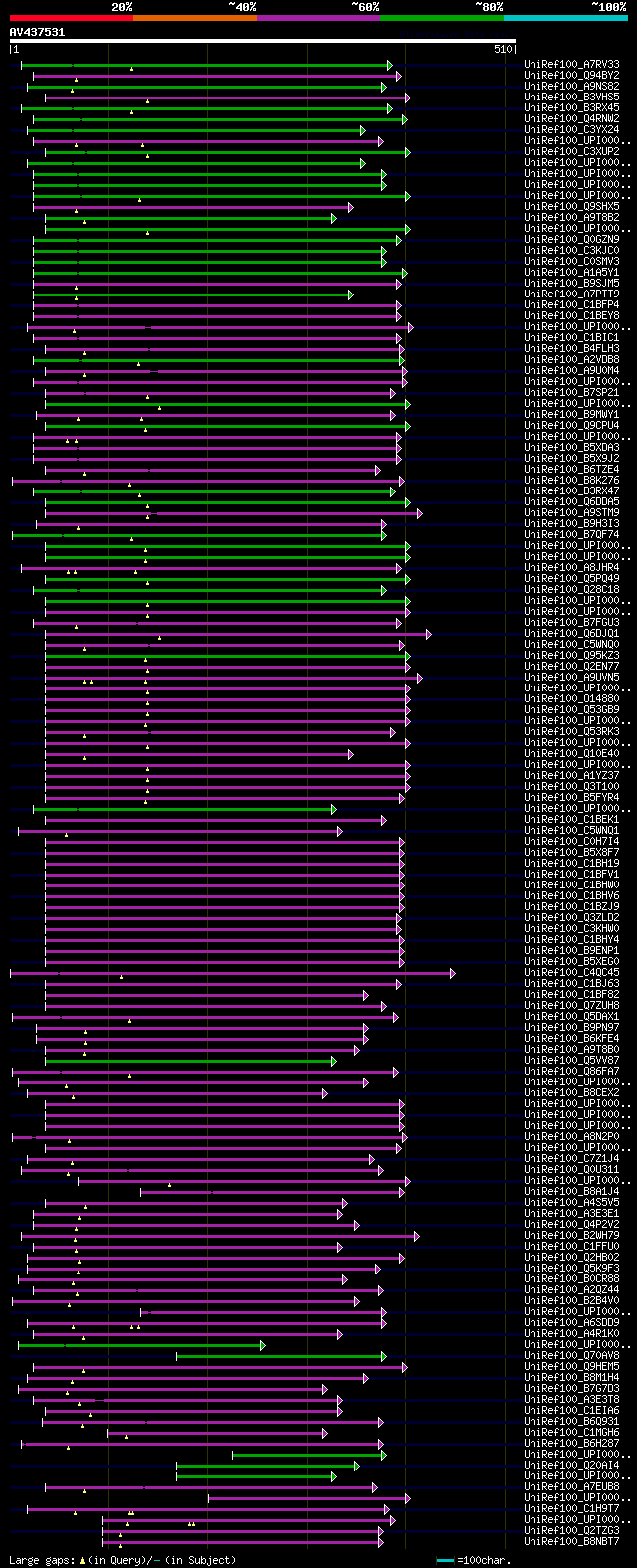The image size is (637, 1568).
Task: Select label UniRef100_C1BFP4
Action: coord(571,305)
